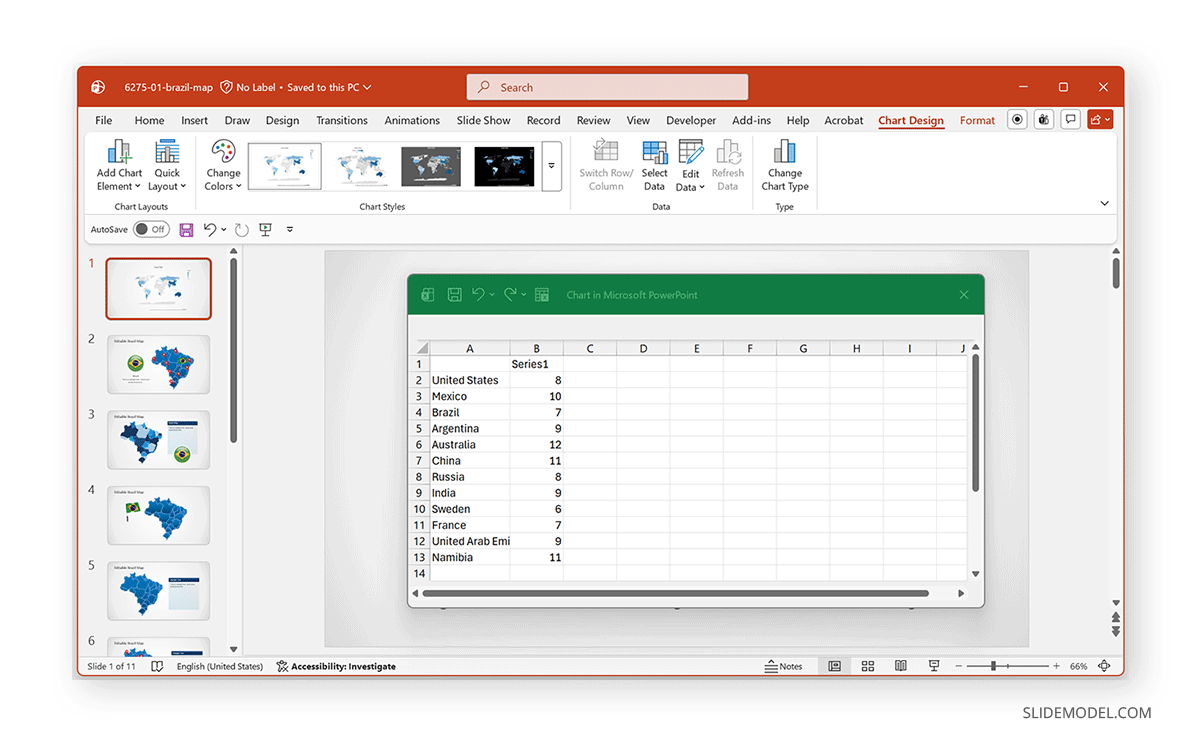1200x743 pixels.
Task: Click the Excel icon in chart data window
Action: coord(428,295)
